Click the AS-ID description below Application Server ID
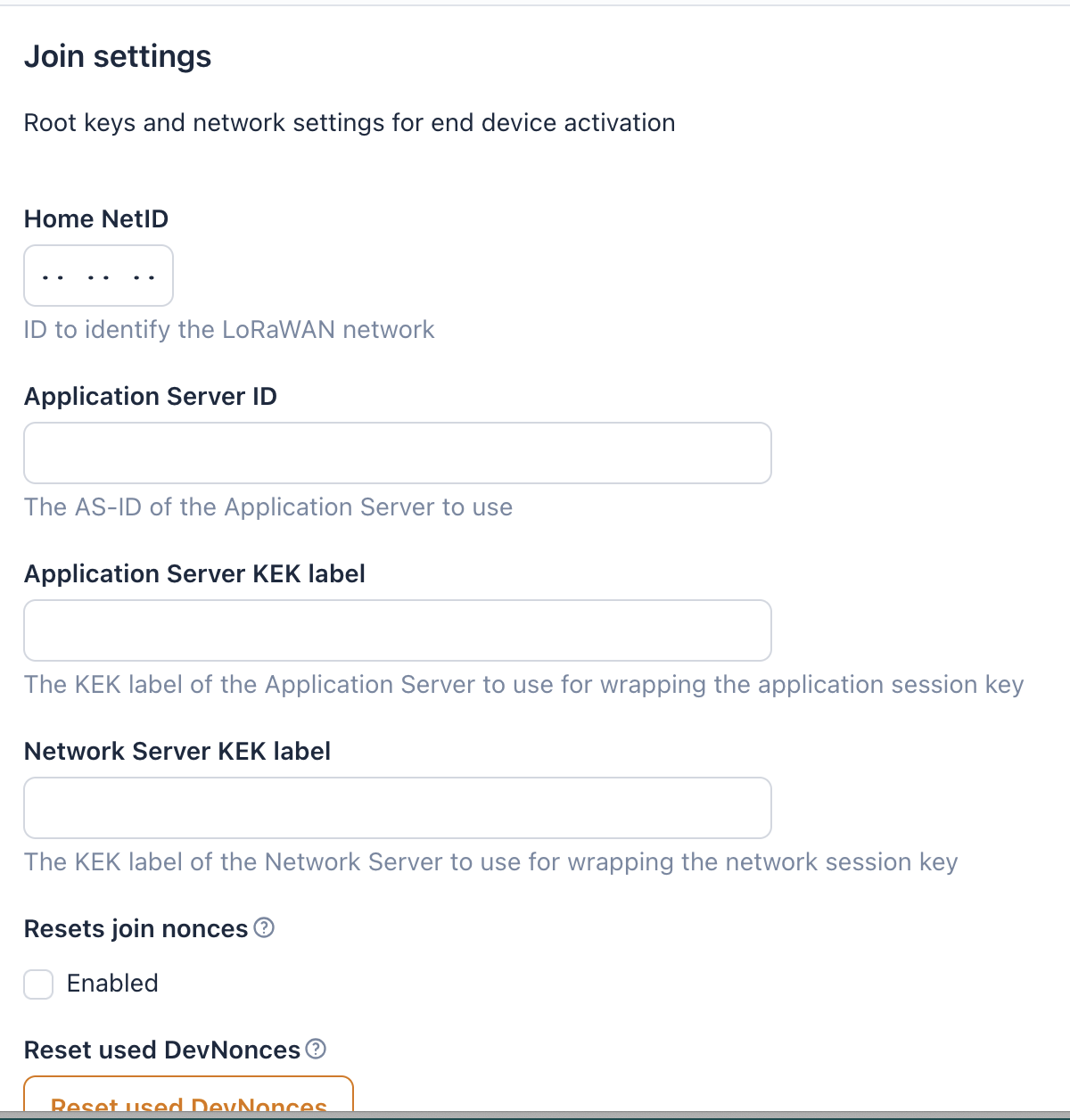Image resolution: width=1070 pixels, height=1120 pixels. (x=268, y=507)
